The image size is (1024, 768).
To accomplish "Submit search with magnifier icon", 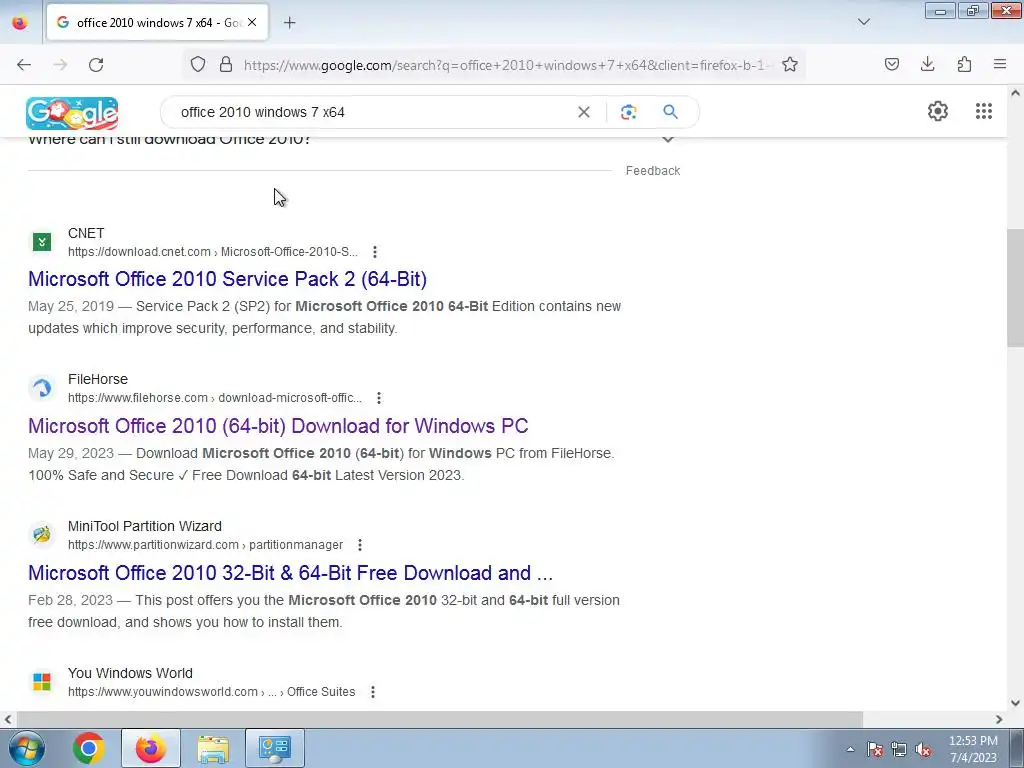I will point(670,112).
